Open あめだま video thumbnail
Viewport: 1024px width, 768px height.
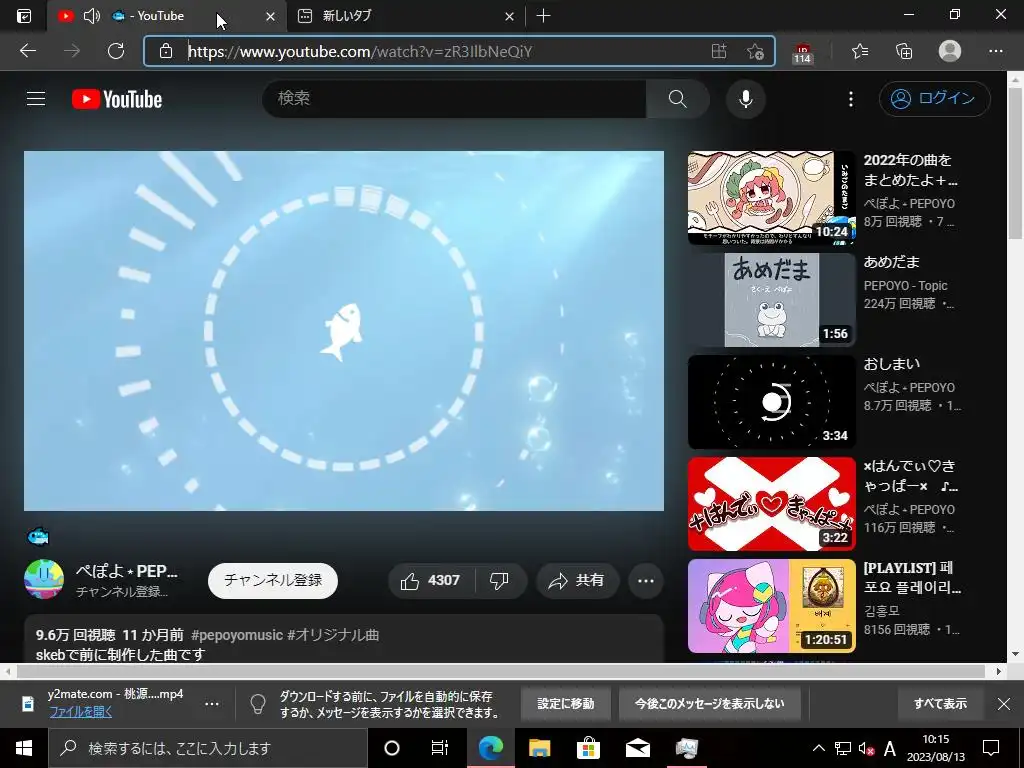(771, 300)
